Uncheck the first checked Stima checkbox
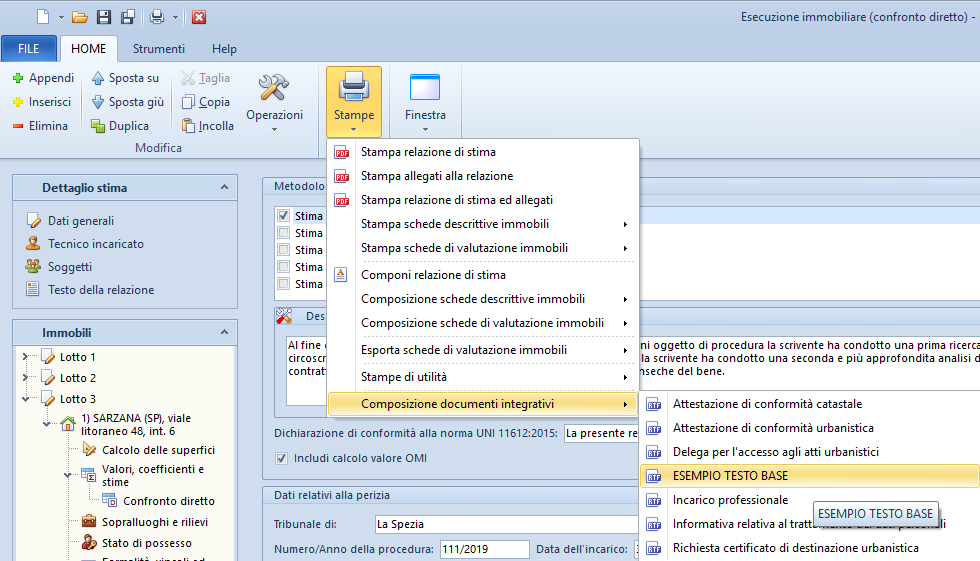The image size is (980, 561). (284, 216)
